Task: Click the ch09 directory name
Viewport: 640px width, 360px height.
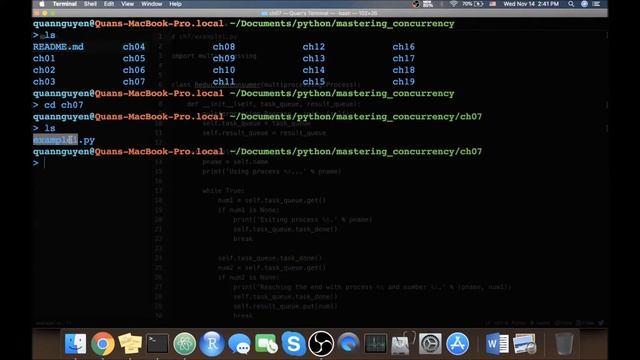Action: tap(224, 58)
